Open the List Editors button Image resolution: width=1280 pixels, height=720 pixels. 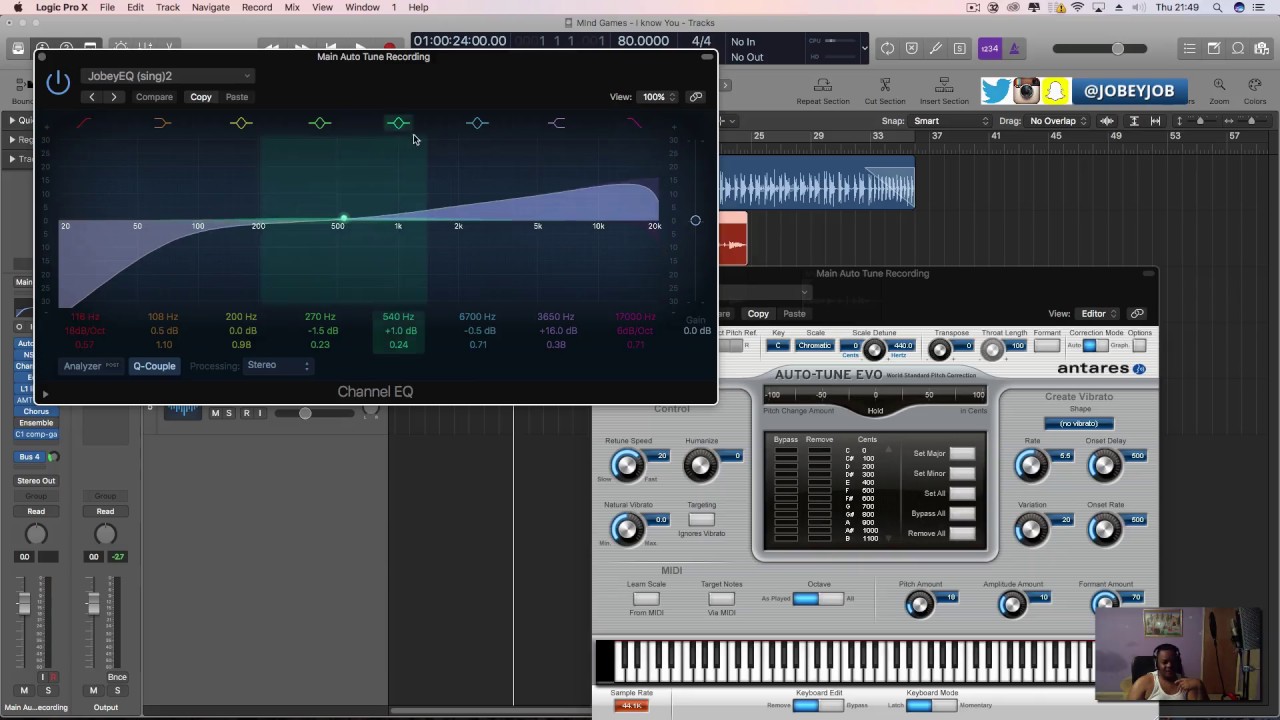coord(1189,49)
